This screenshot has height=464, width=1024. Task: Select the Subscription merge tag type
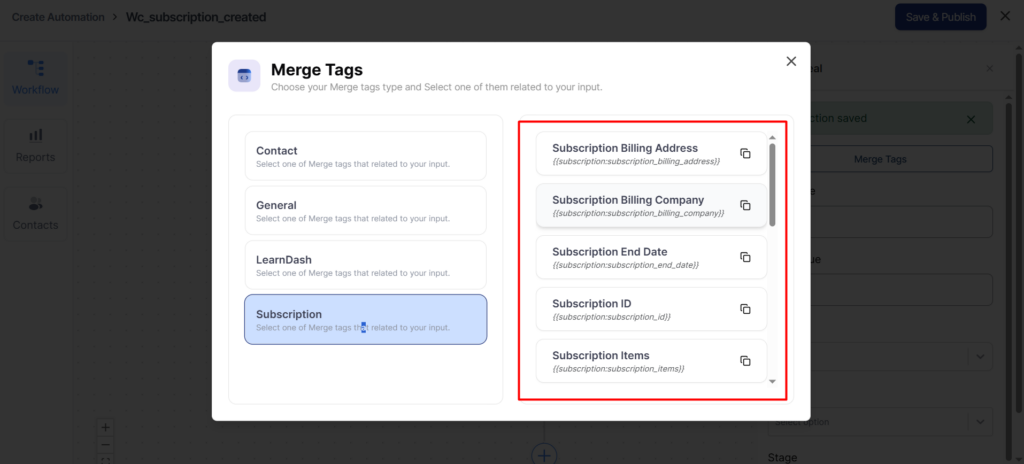click(x=365, y=319)
